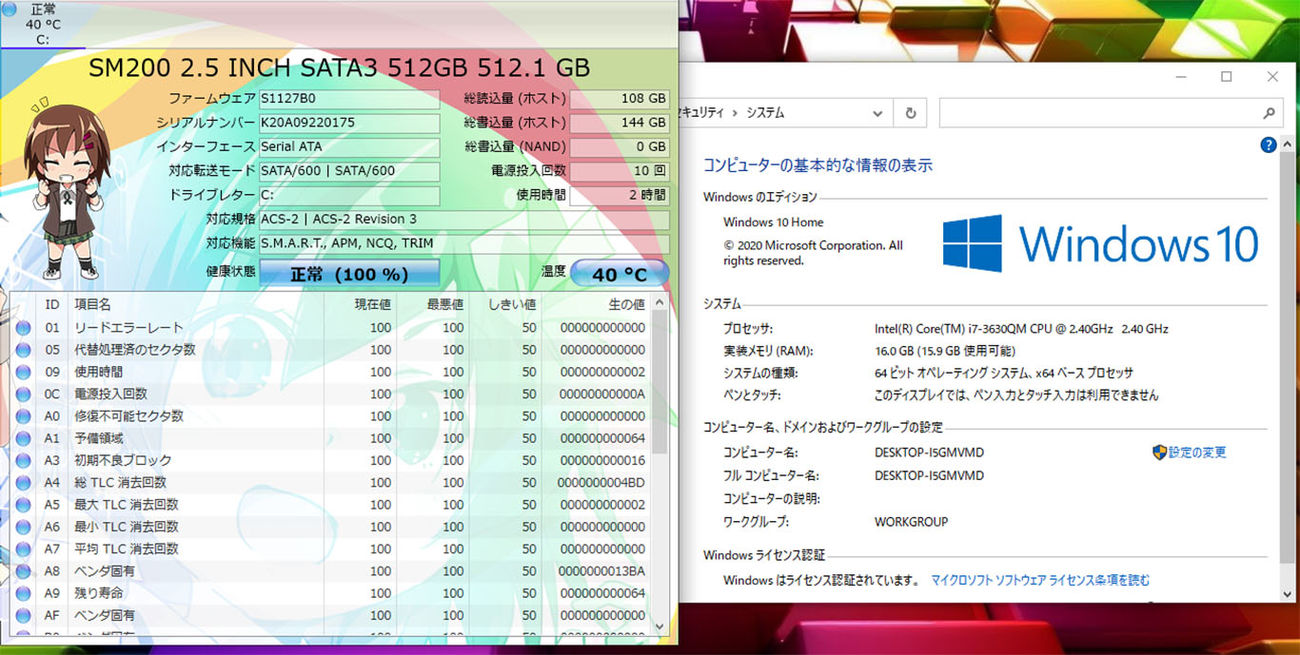
Task: Click the shield icon beside 設定の変更
Action: pos(1160,452)
